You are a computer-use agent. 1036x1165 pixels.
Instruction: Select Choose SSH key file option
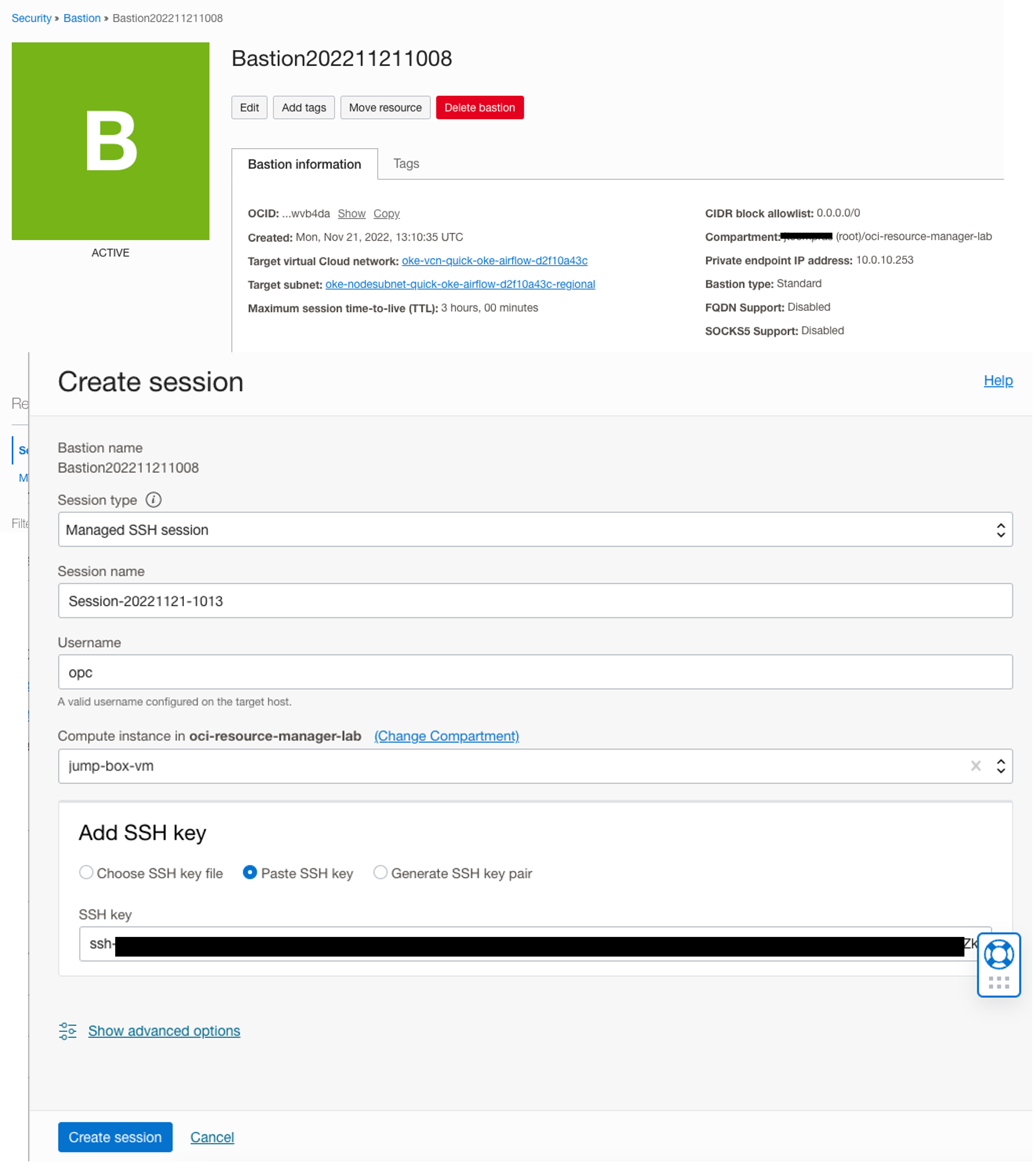point(86,873)
